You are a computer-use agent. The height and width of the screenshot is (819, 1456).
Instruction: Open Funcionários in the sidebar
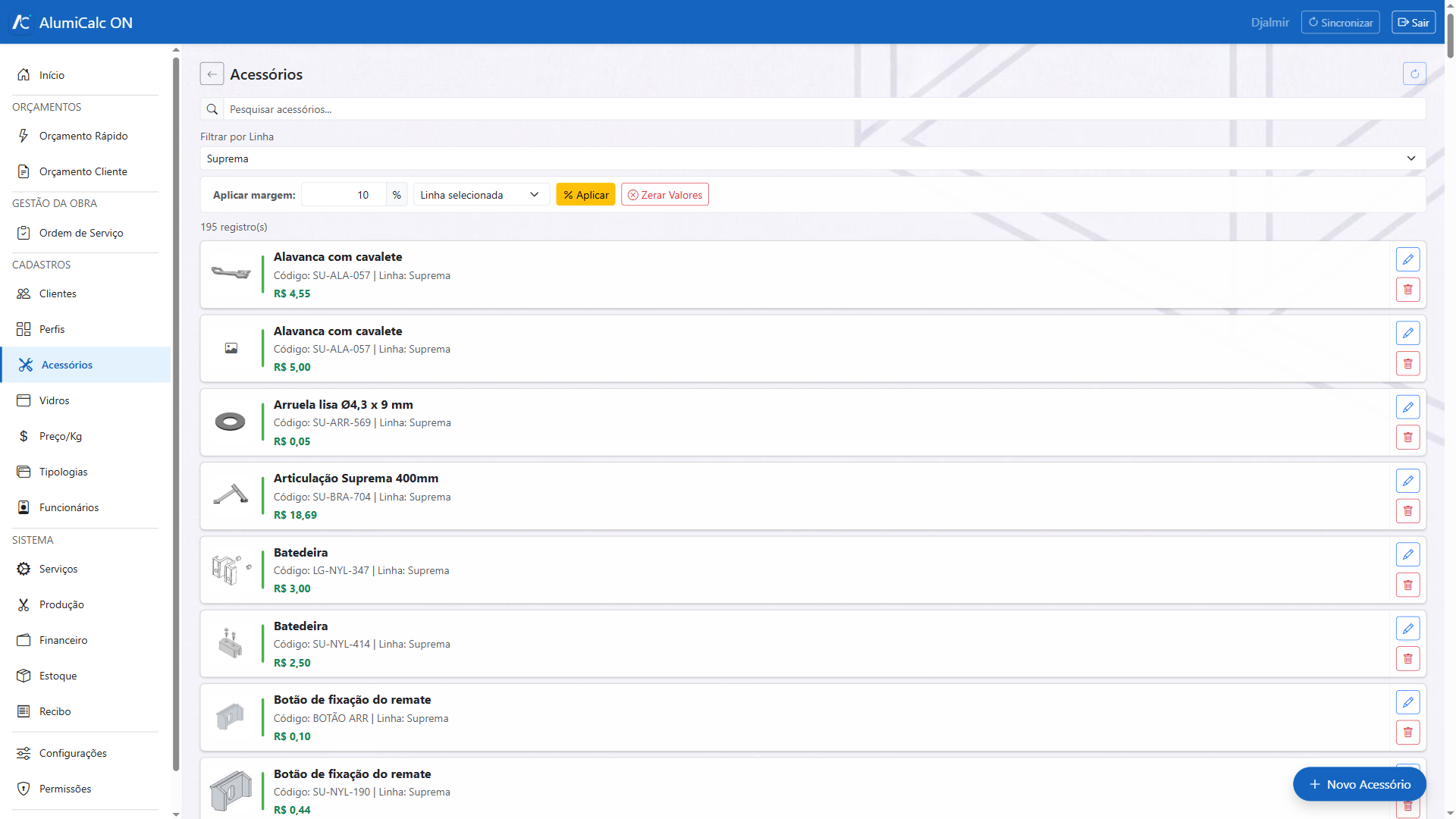(86, 507)
